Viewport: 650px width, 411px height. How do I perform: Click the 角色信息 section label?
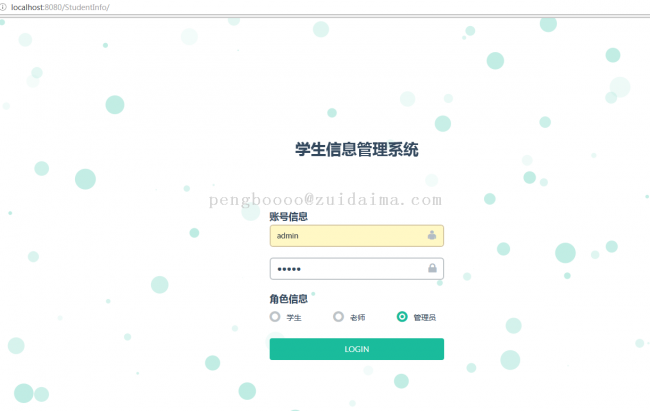[x=289, y=299]
